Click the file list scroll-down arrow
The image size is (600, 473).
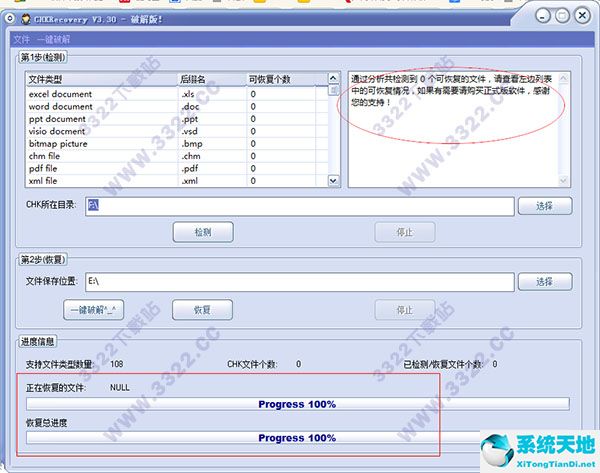(x=334, y=181)
